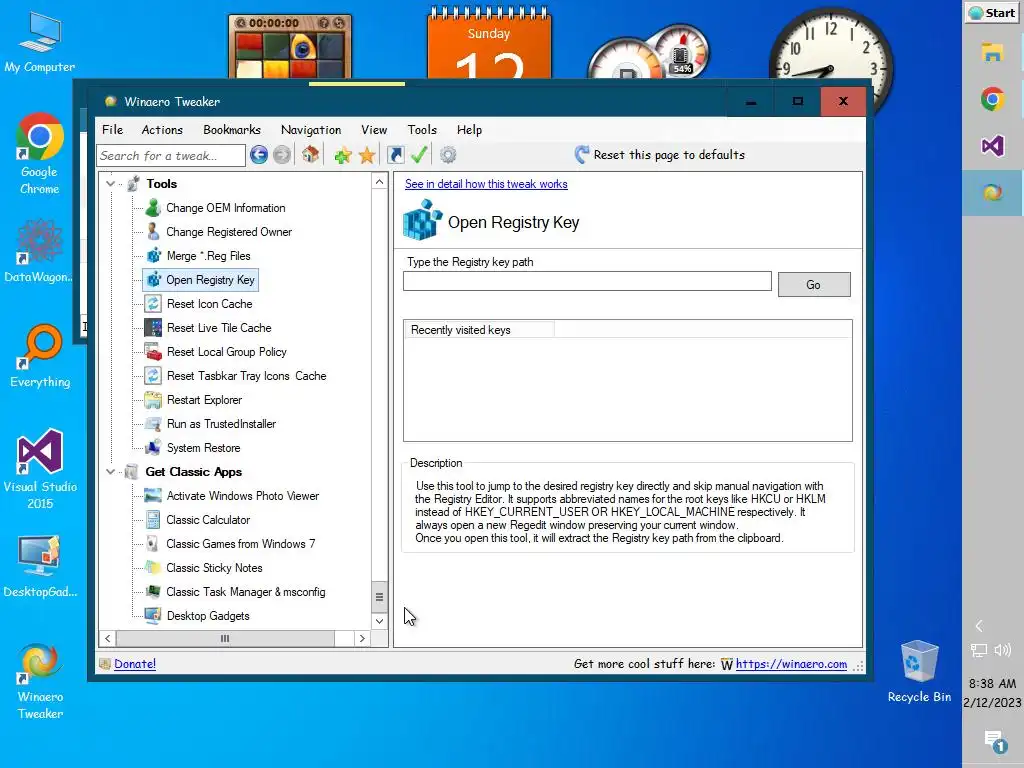Select Classic Games from Windows 7
The width and height of the screenshot is (1024, 768).
(240, 544)
